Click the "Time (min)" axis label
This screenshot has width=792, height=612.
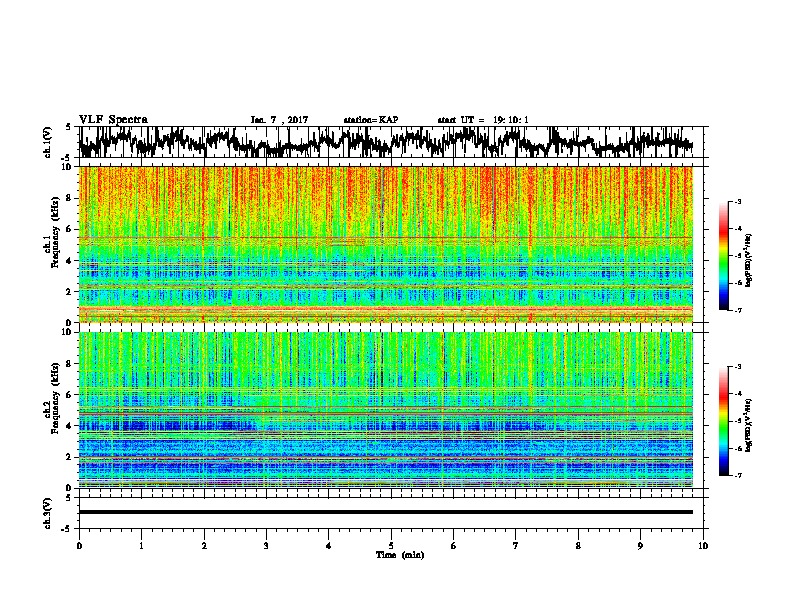[x=400, y=555]
